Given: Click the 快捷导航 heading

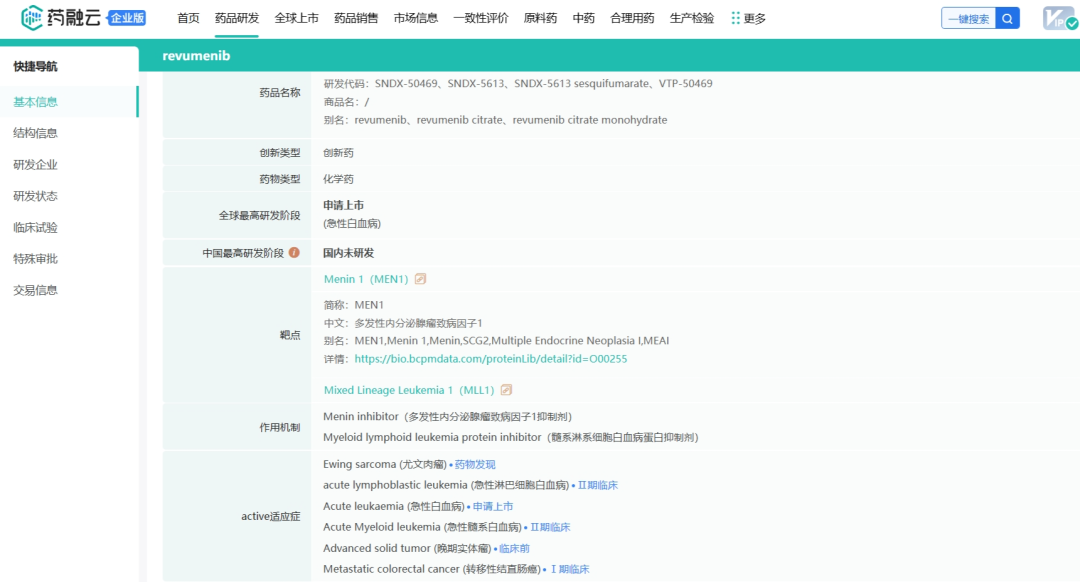Looking at the screenshot, I should pos(35,66).
